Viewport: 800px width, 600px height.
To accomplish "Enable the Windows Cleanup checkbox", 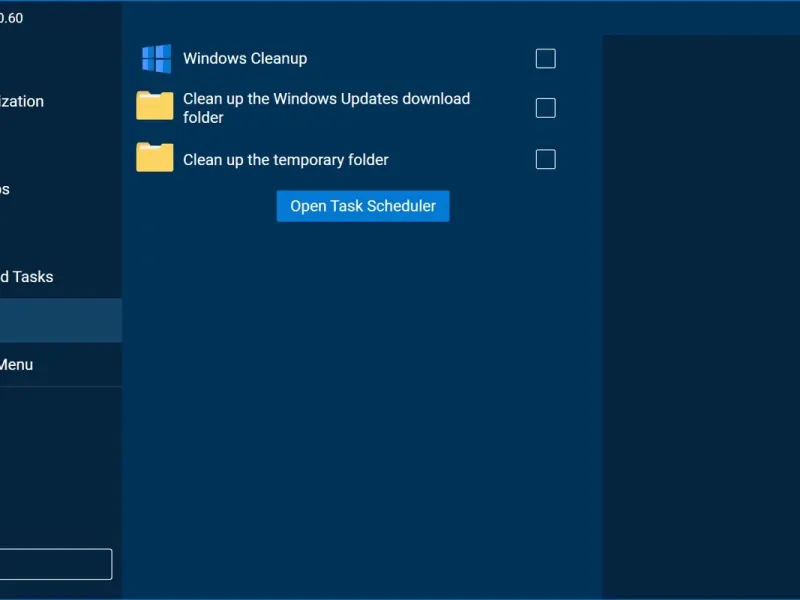I will (x=545, y=59).
